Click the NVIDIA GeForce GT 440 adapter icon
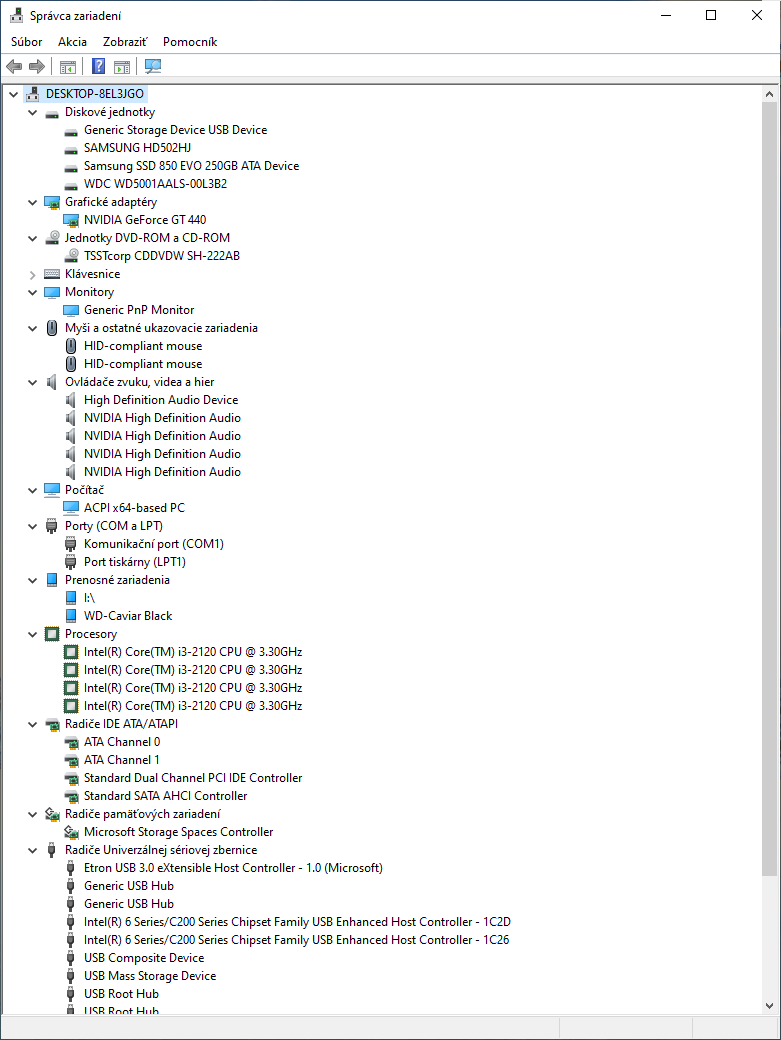Viewport: 781px width, 1040px height. point(71,220)
